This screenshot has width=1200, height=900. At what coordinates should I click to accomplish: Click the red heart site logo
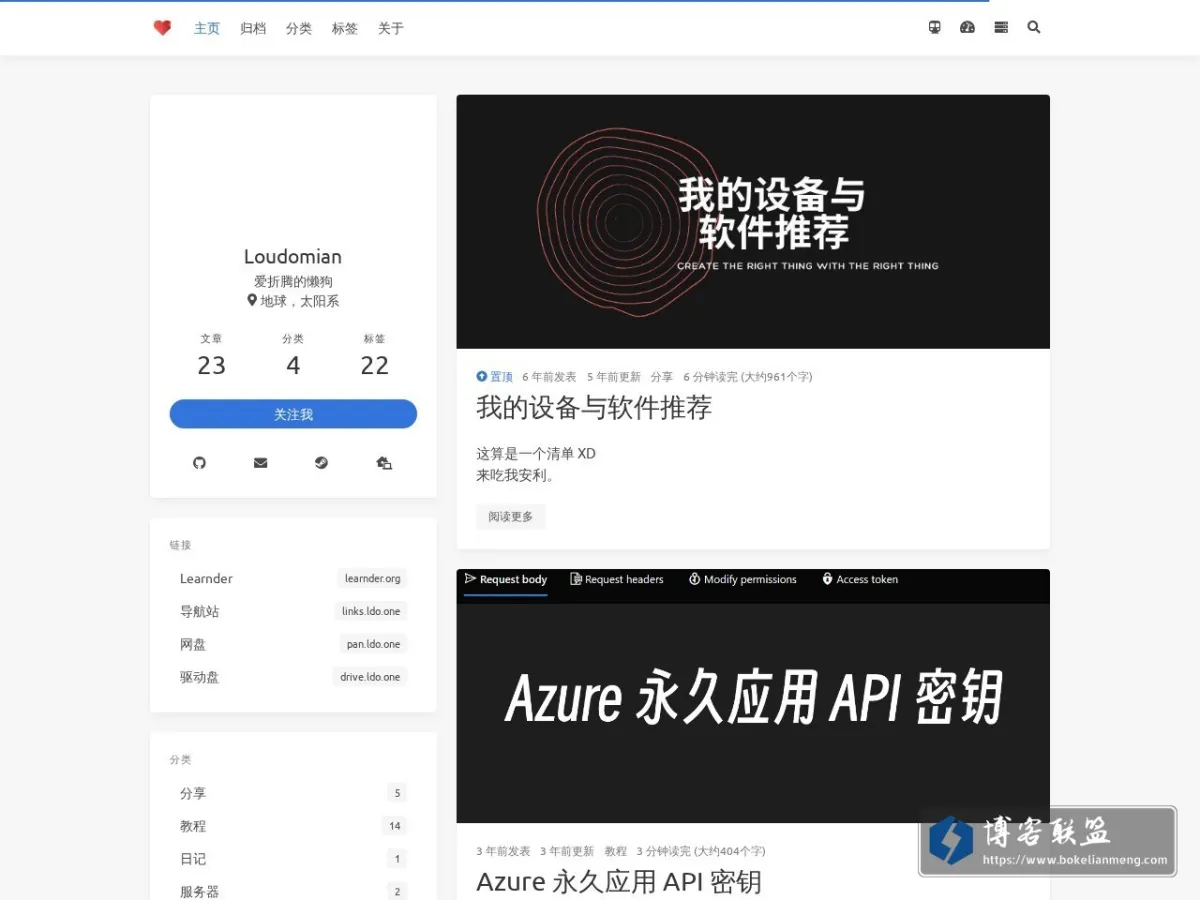click(x=162, y=28)
